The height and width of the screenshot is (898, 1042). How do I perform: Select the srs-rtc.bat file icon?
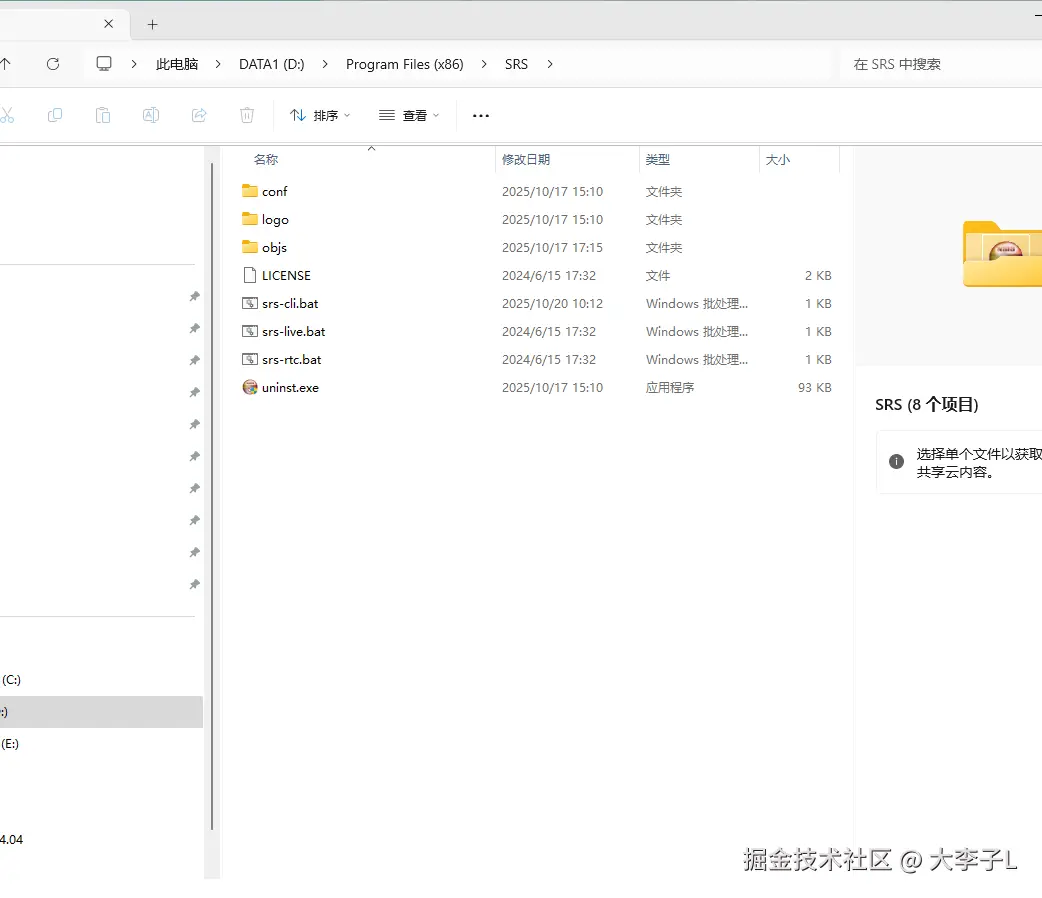250,359
